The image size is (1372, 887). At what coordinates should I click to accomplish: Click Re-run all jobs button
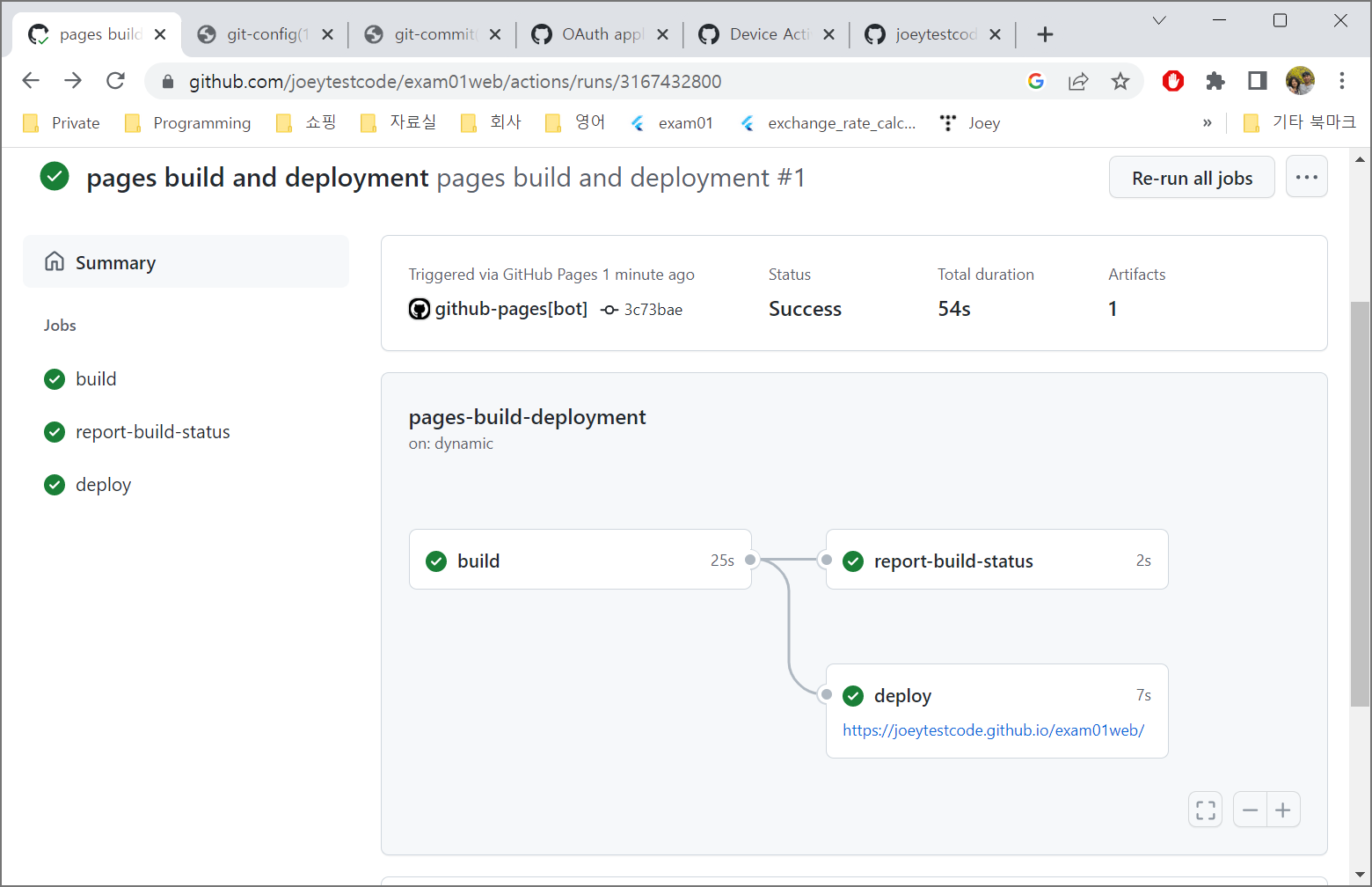pos(1192,178)
